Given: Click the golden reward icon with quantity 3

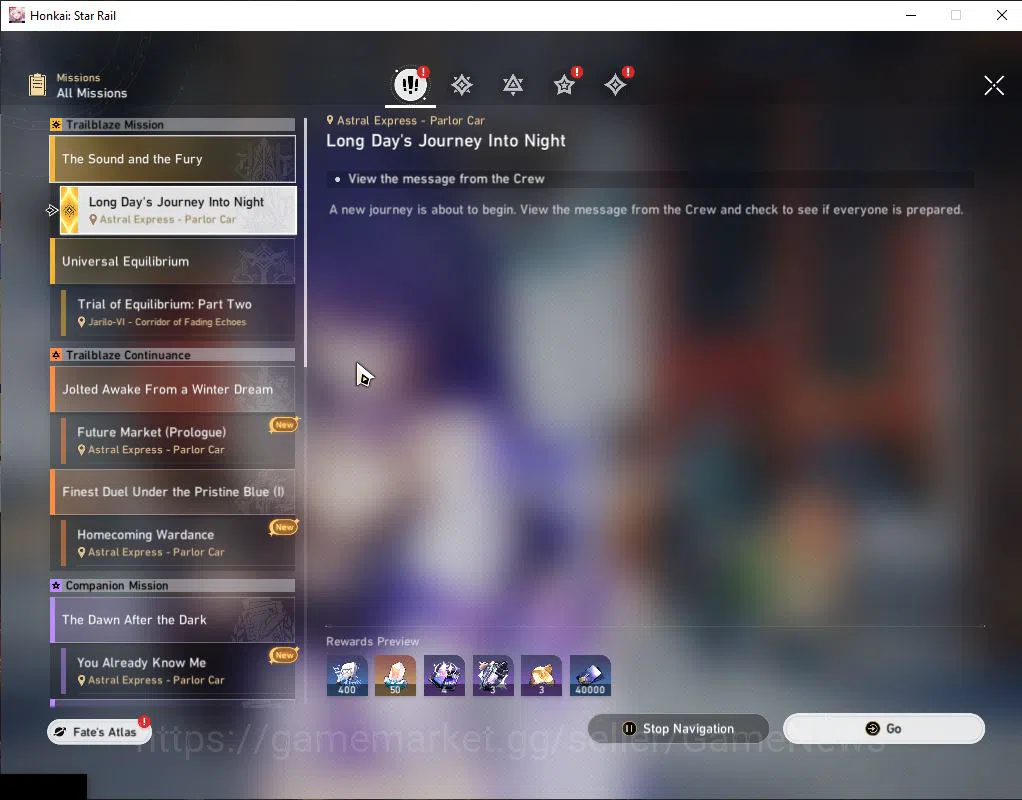Looking at the screenshot, I should pyautogui.click(x=541, y=675).
